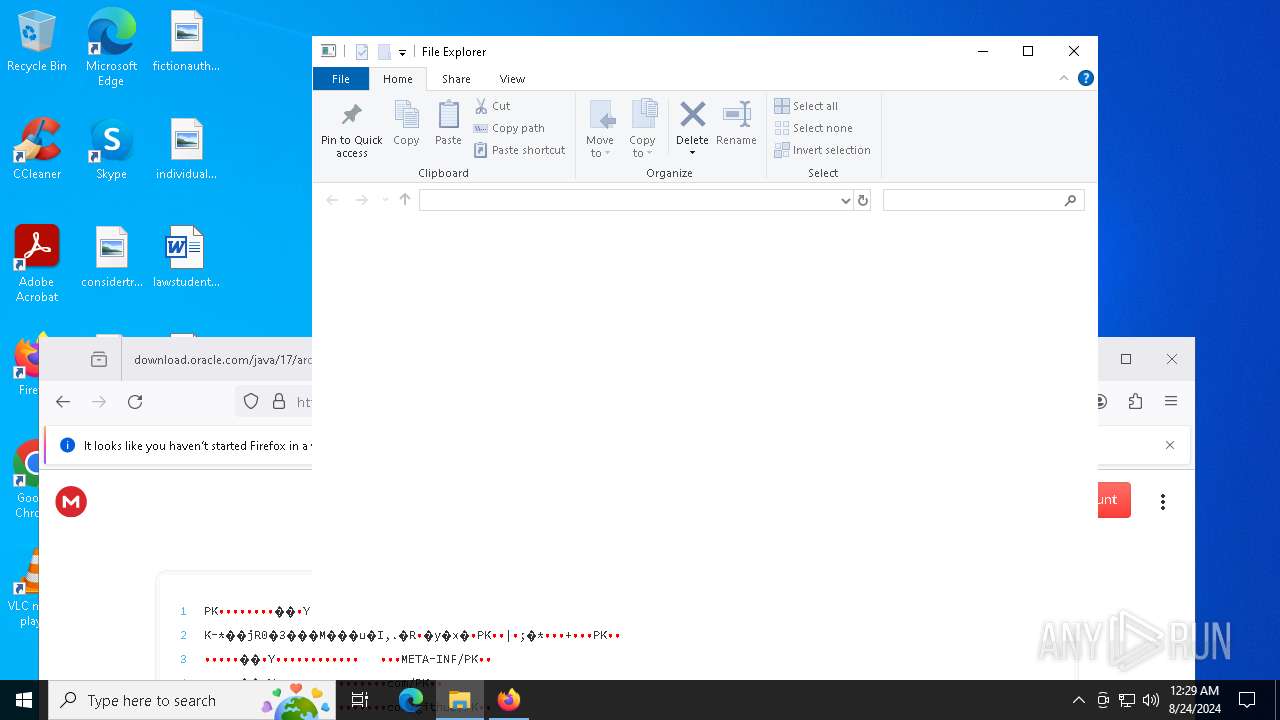The height and width of the screenshot is (720, 1280).
Task: Click Explorer Refresh button
Action: pos(863,200)
